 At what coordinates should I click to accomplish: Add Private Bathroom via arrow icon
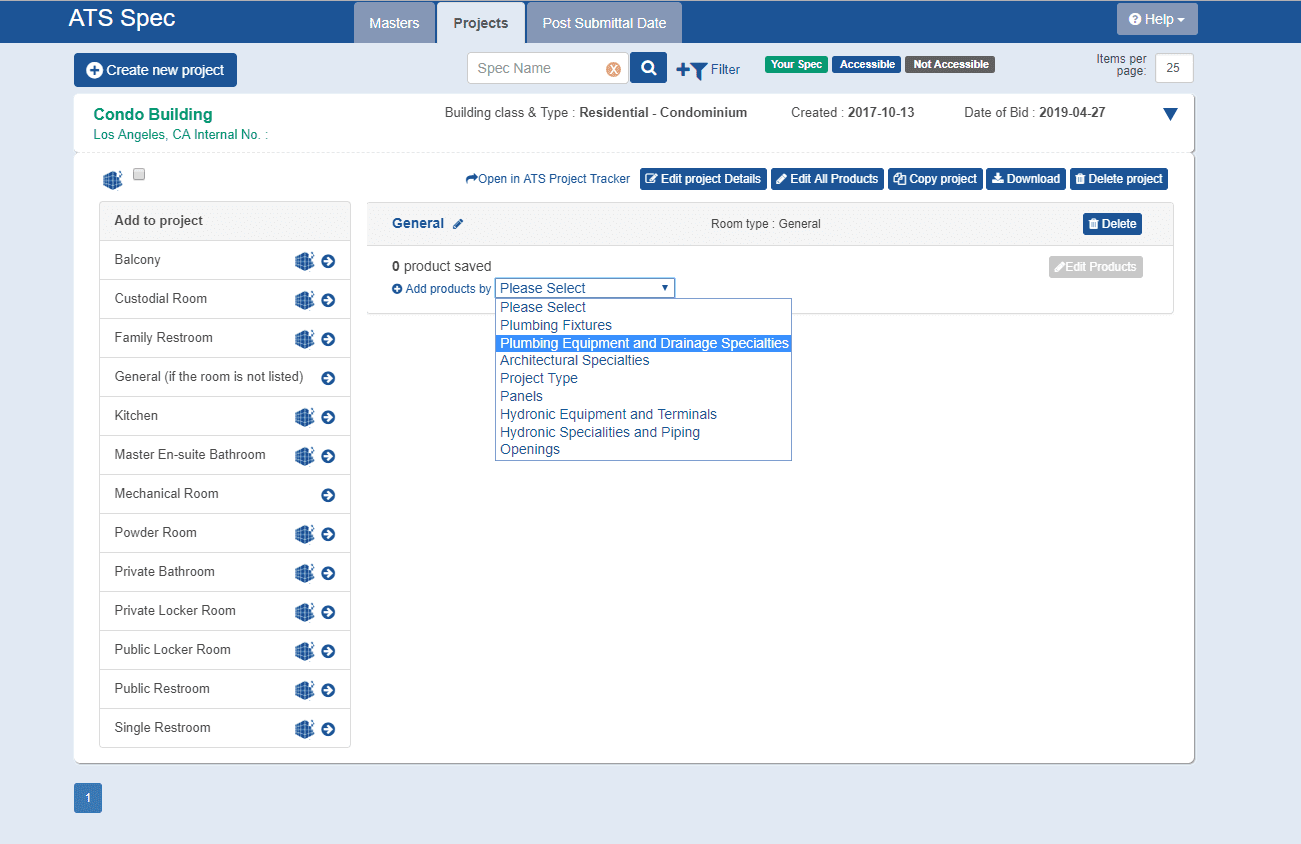[x=328, y=574]
